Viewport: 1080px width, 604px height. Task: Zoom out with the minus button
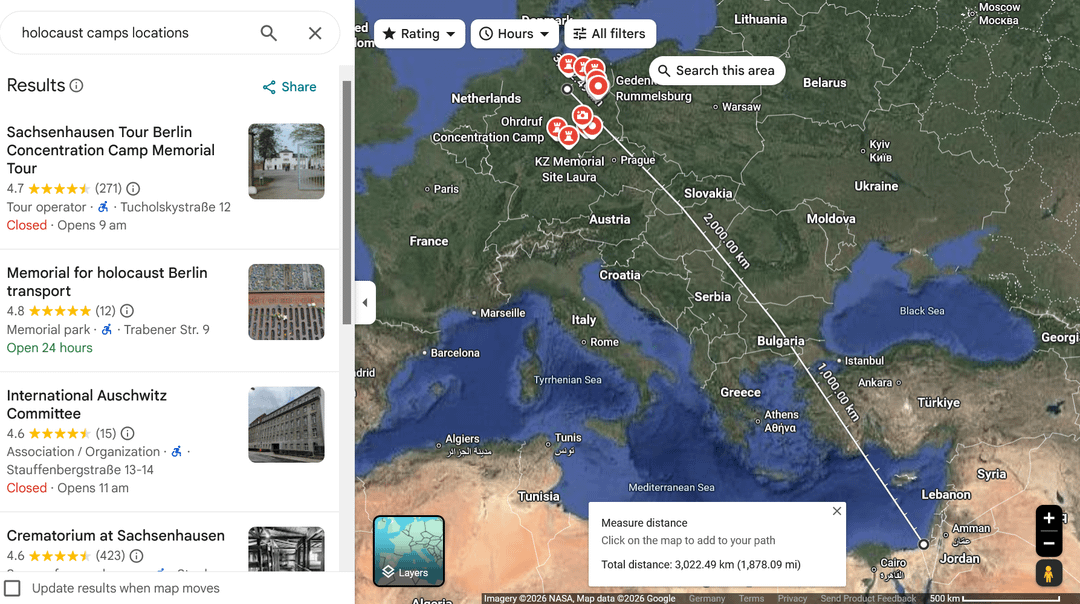click(x=1048, y=543)
